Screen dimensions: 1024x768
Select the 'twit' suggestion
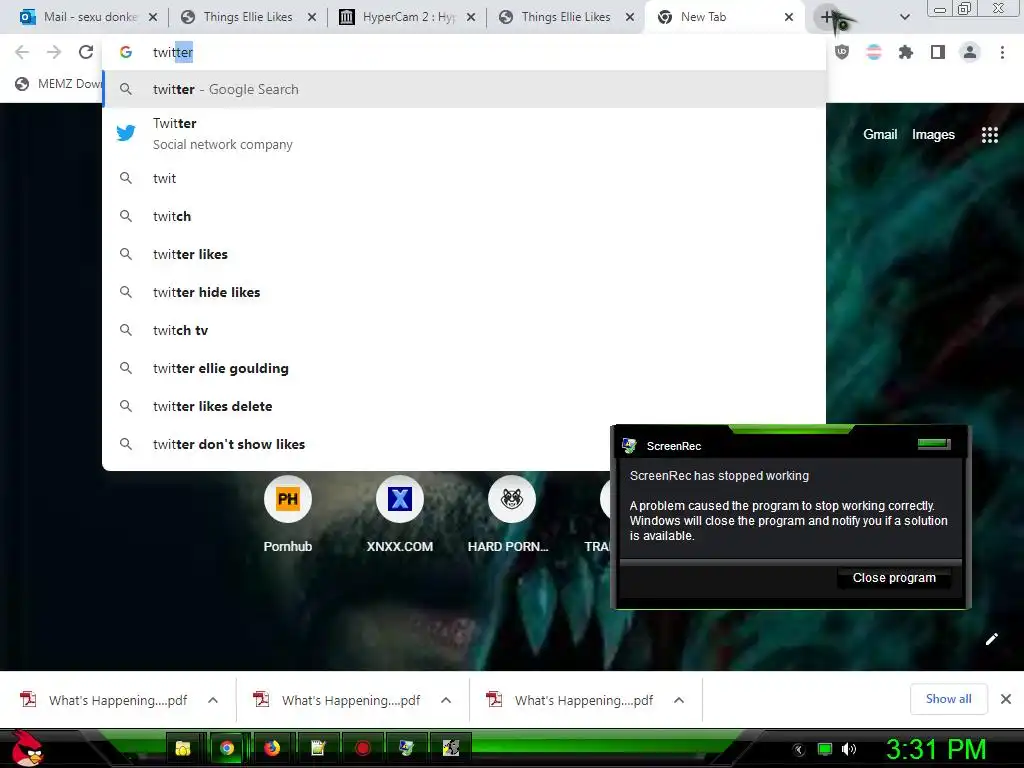(x=464, y=178)
